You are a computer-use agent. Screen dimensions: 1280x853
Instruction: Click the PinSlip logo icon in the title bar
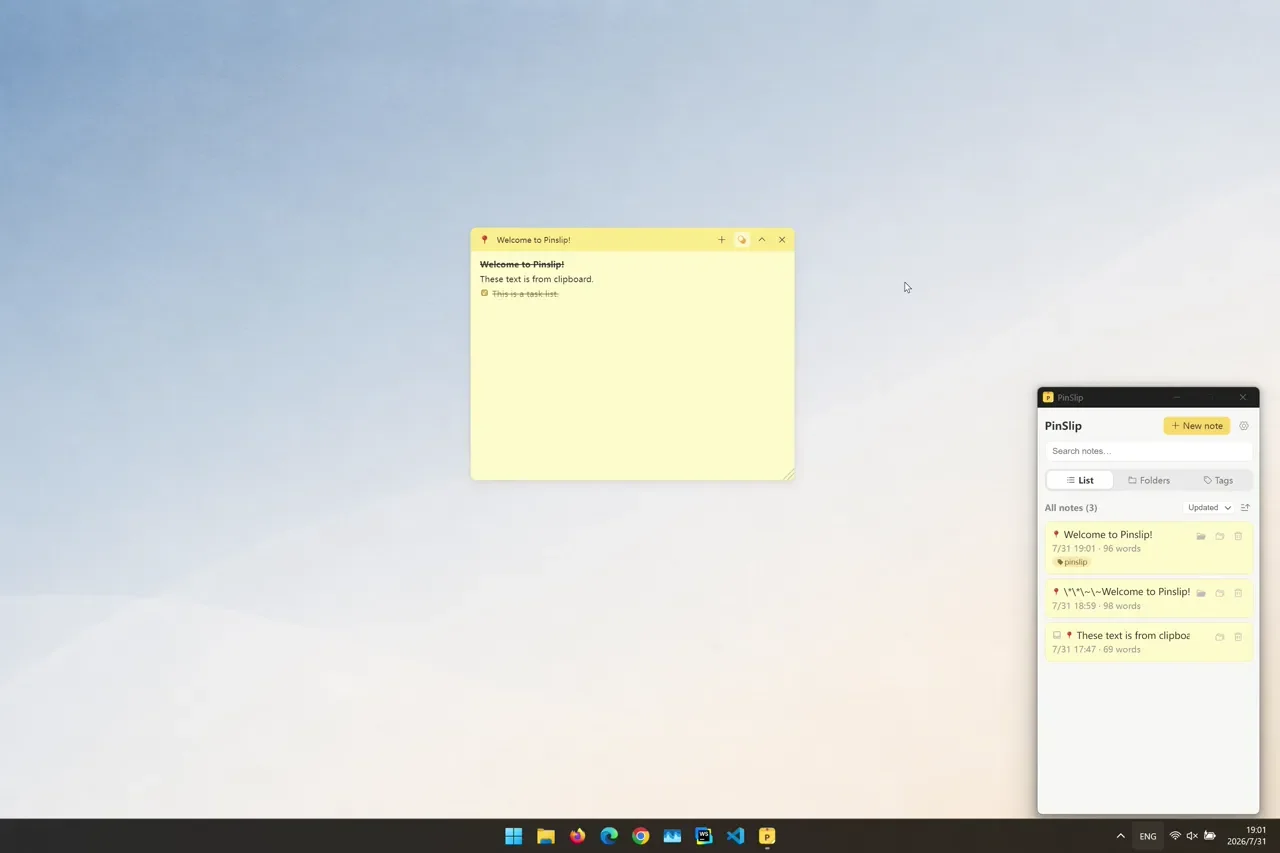(x=1048, y=397)
